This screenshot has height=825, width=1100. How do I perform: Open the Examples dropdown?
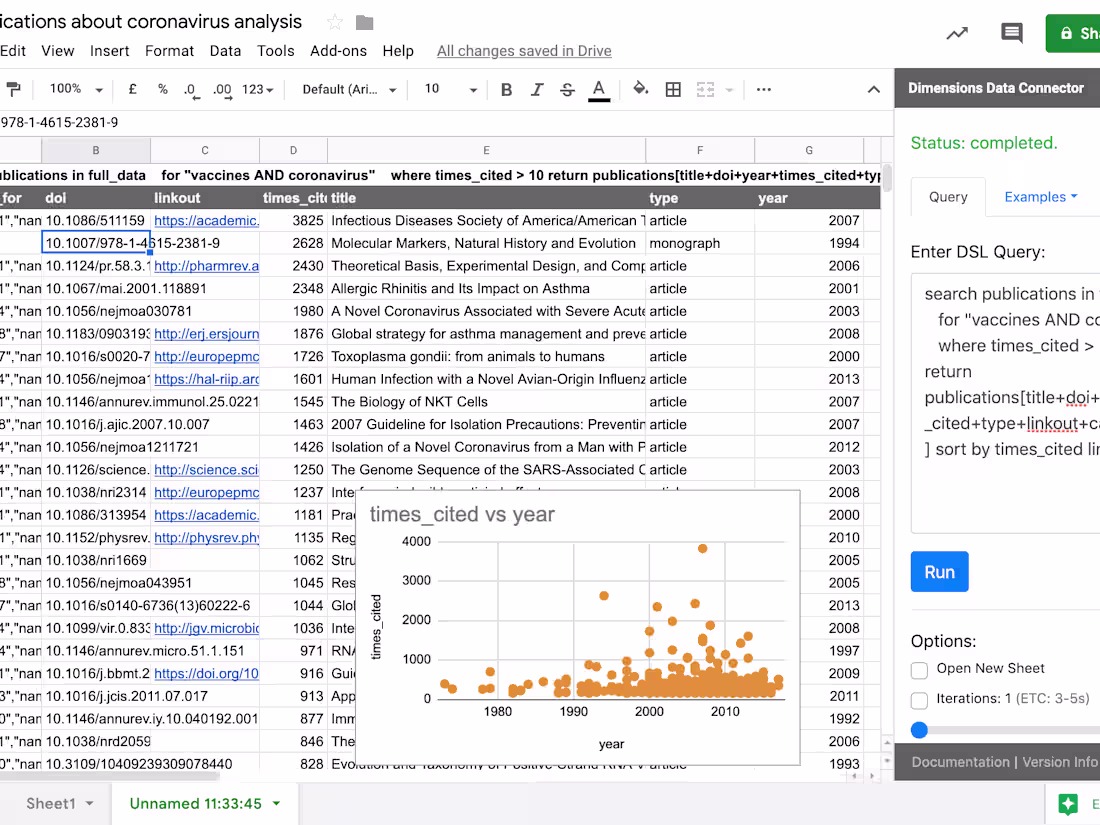coord(1041,197)
